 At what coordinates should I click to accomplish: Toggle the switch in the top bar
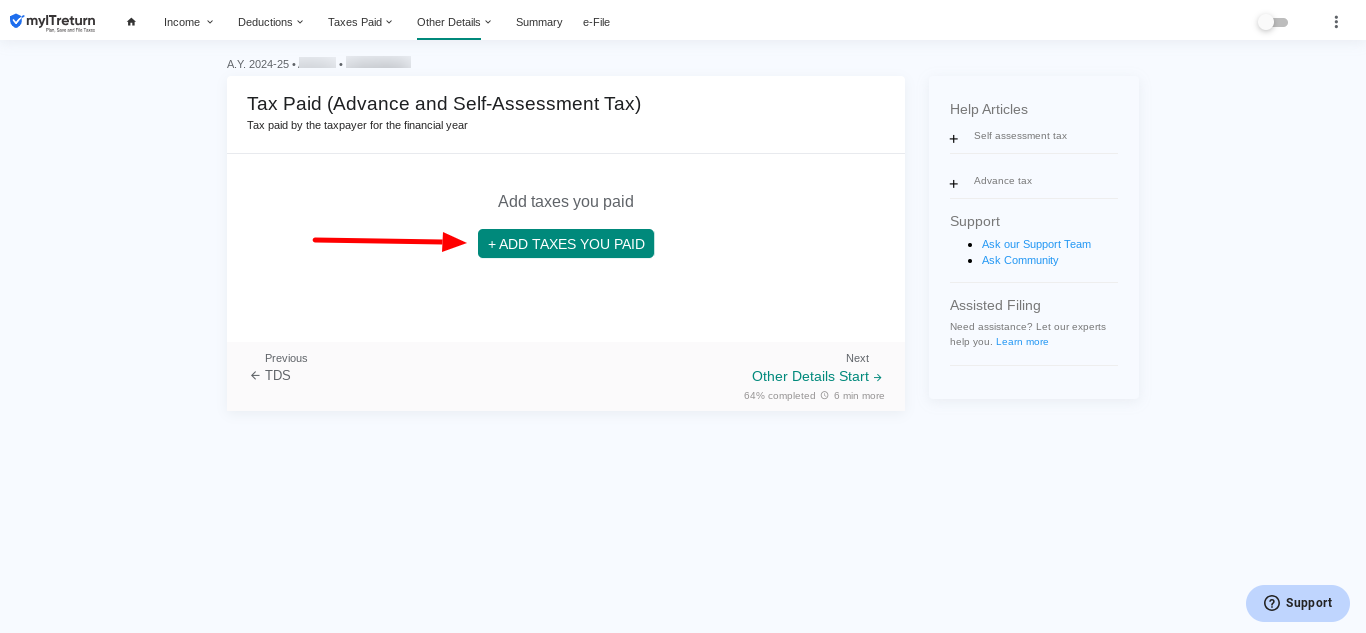(x=1272, y=22)
